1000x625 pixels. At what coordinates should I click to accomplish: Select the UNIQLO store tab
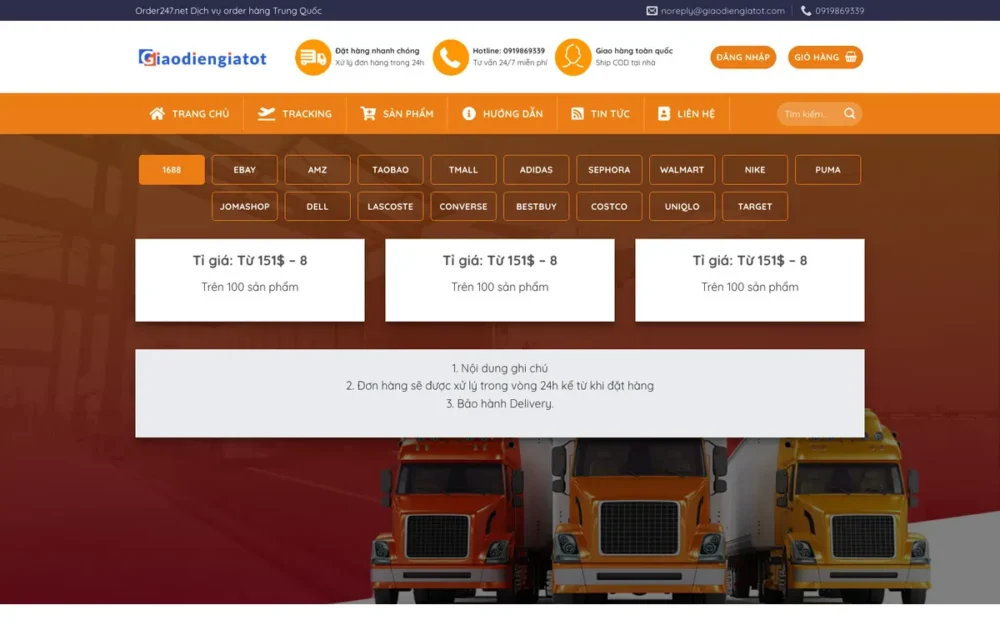point(682,207)
